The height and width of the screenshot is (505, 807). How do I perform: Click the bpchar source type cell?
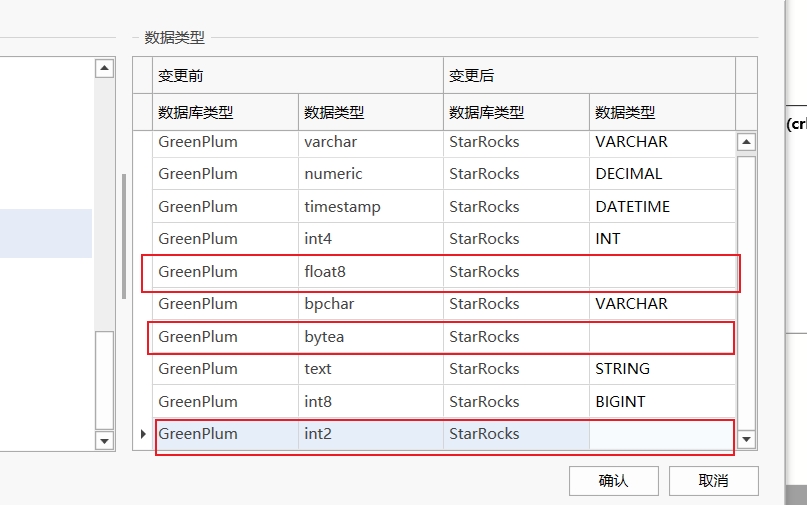point(371,304)
